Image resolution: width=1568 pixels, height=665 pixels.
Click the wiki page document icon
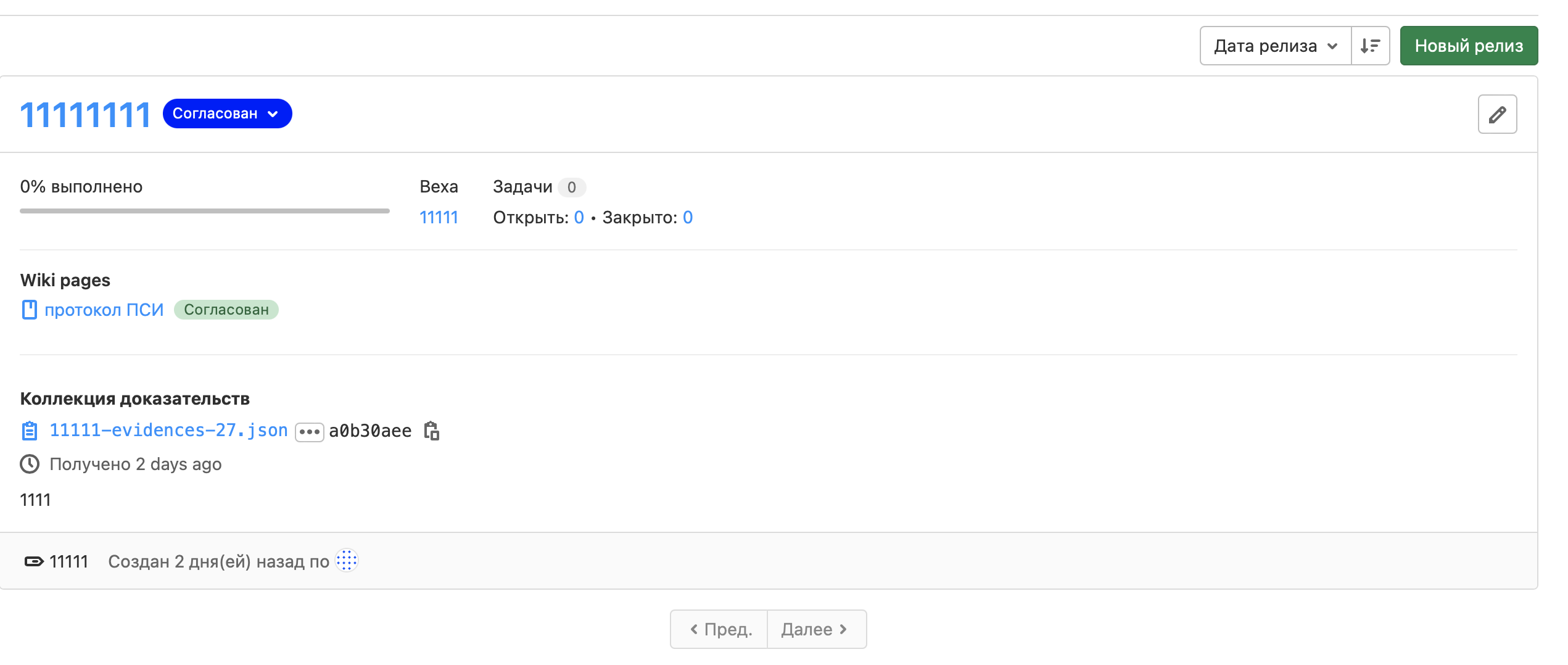pos(29,310)
